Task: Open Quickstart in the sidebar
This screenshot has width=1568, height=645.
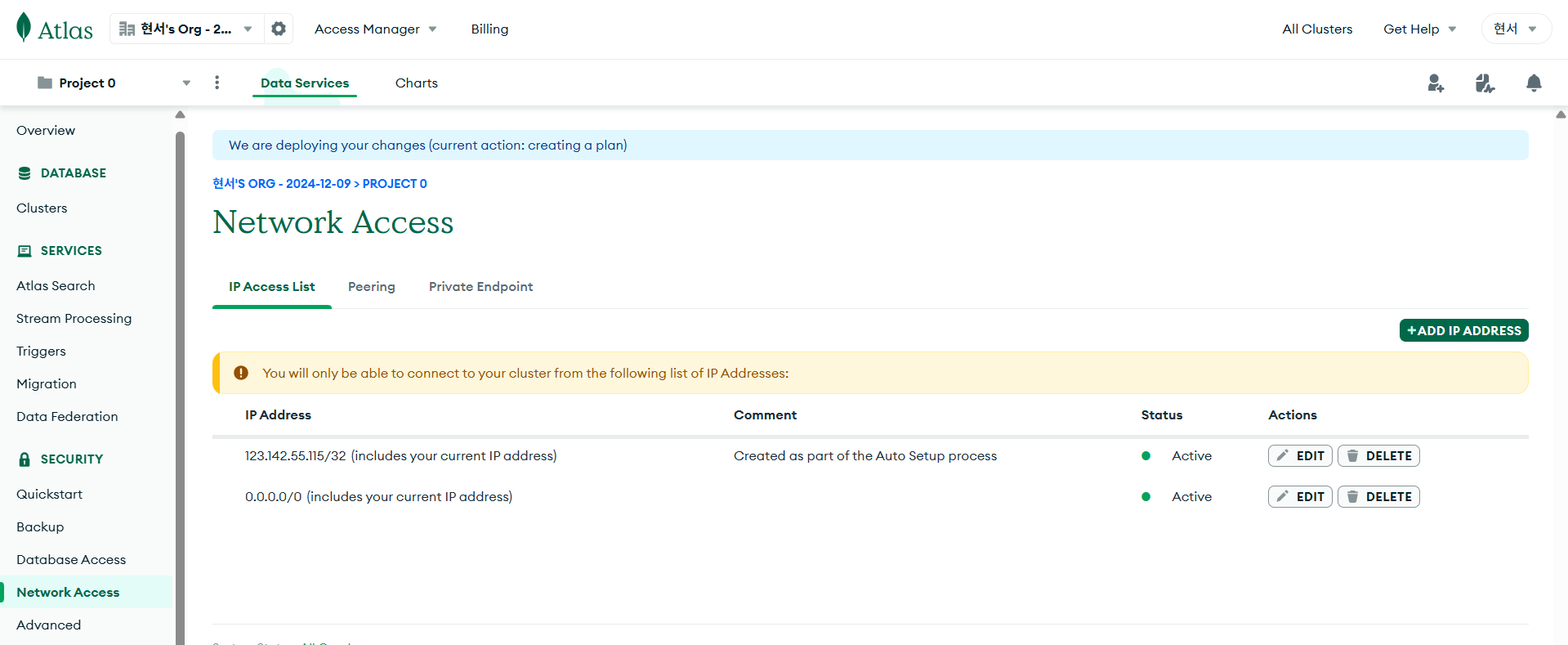Action: tap(49, 495)
